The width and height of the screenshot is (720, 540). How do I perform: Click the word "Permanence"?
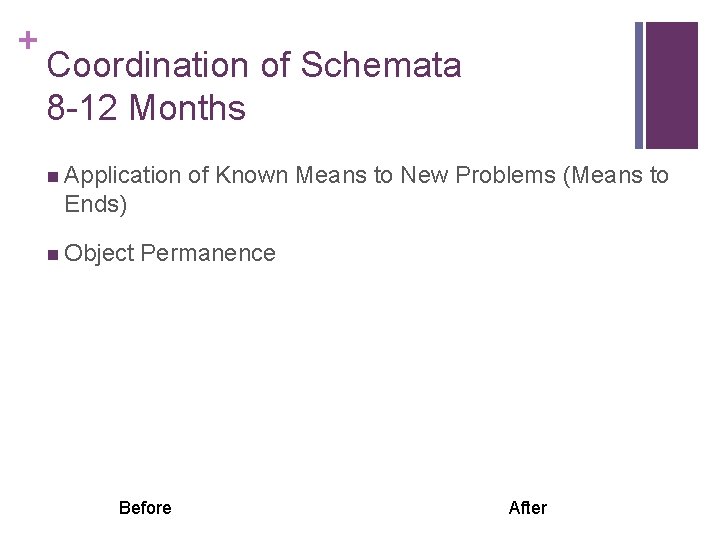coord(208,254)
